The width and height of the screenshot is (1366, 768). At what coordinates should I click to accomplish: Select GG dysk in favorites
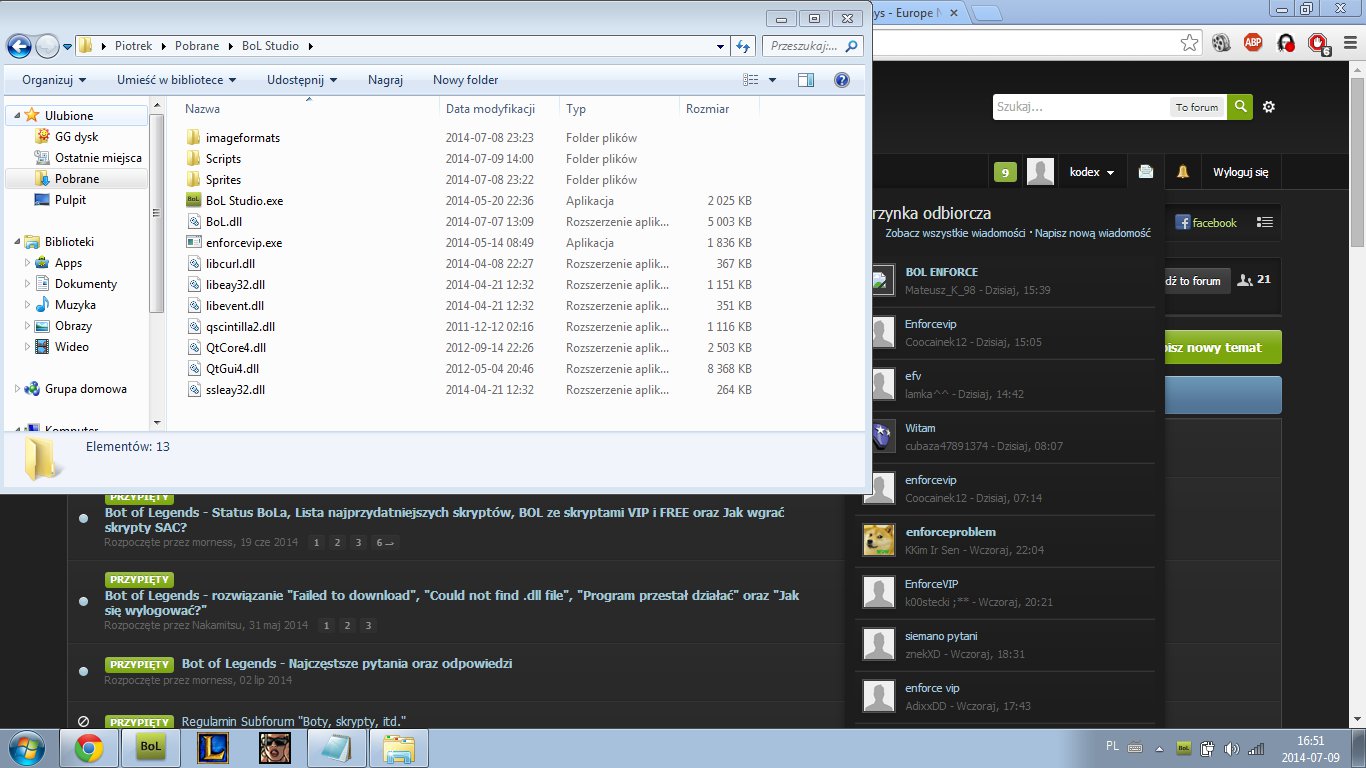(x=76, y=137)
